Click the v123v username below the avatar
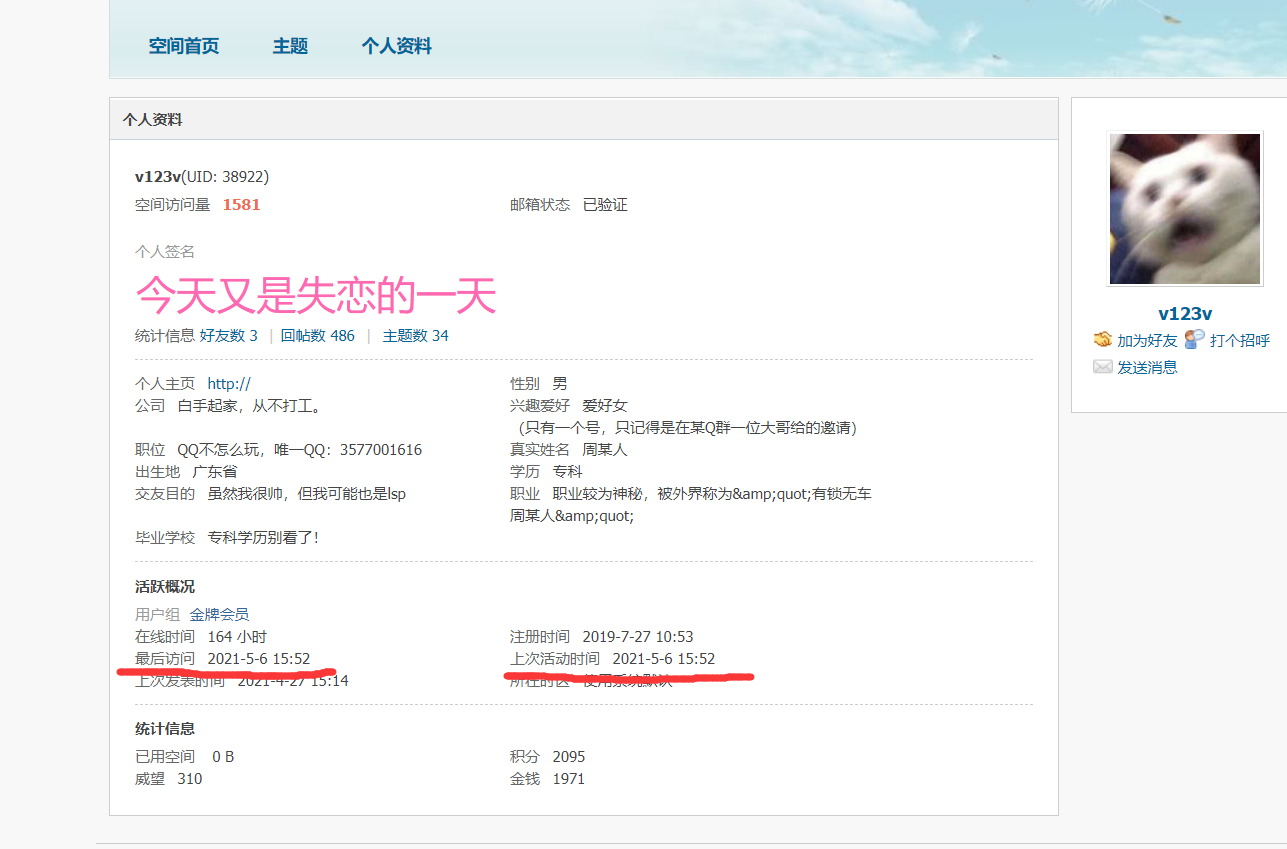 (1185, 314)
